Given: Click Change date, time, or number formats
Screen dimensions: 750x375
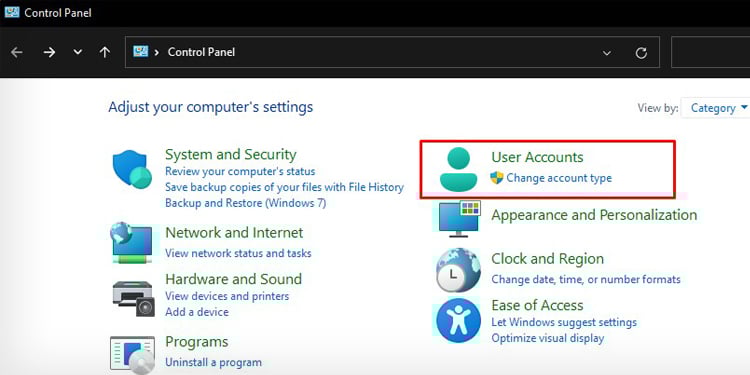Looking at the screenshot, I should click(x=585, y=279).
